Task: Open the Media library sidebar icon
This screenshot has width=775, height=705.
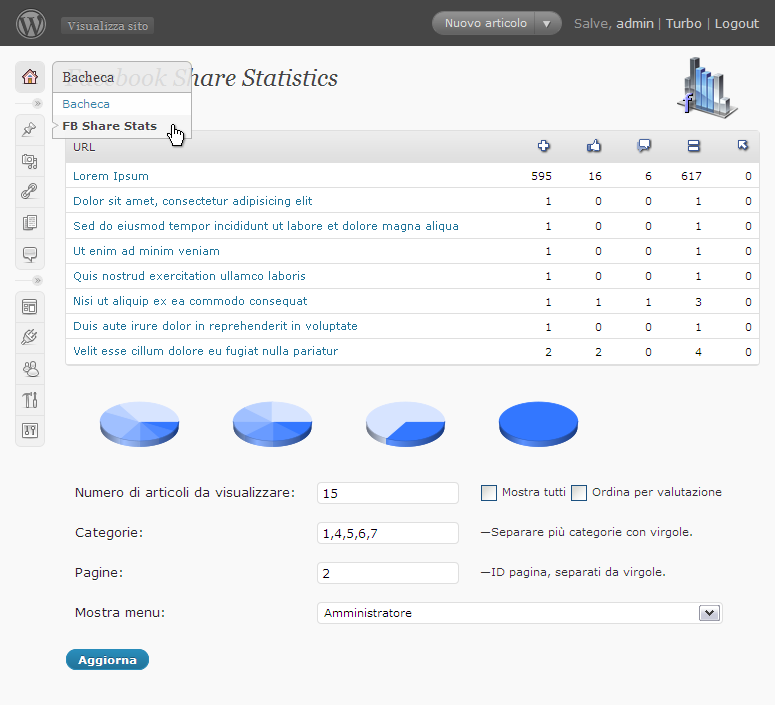Action: click(30, 160)
